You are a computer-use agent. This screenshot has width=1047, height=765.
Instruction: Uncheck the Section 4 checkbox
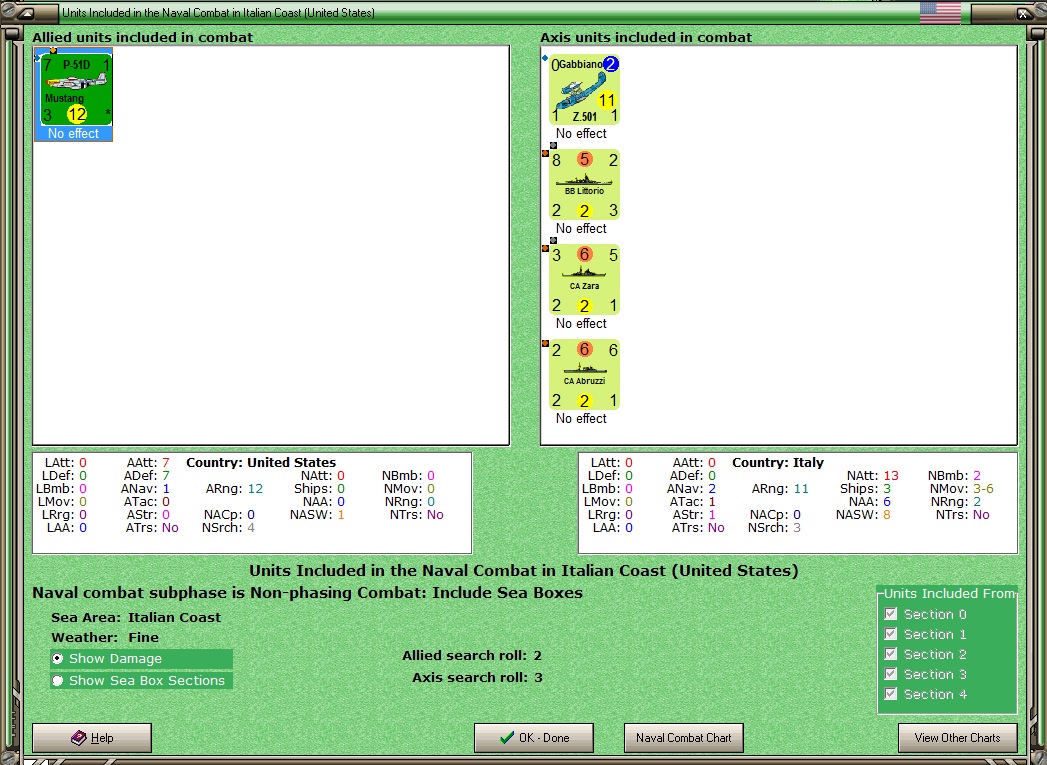click(891, 694)
